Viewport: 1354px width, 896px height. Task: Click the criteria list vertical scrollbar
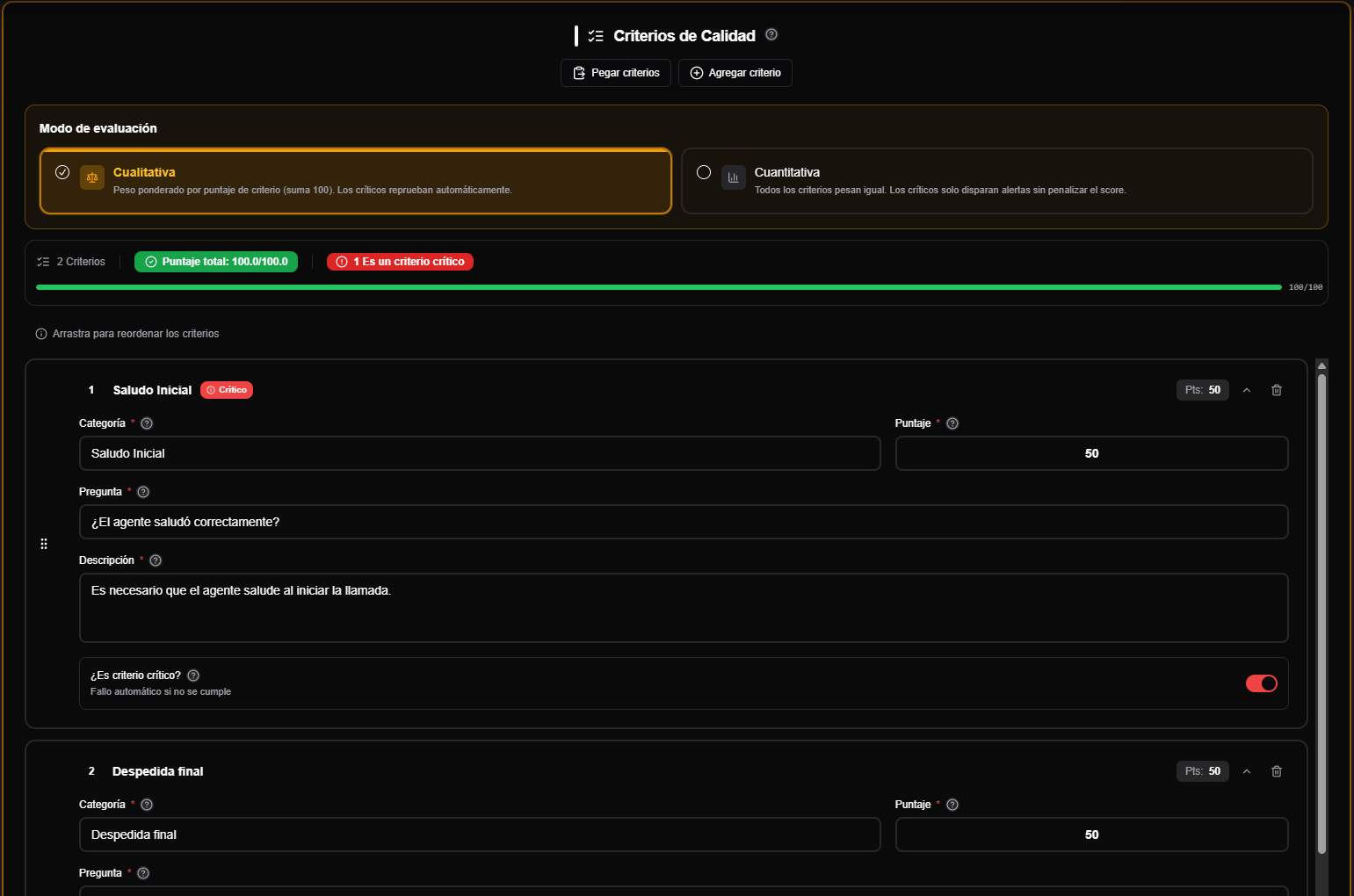pyautogui.click(x=1321, y=613)
